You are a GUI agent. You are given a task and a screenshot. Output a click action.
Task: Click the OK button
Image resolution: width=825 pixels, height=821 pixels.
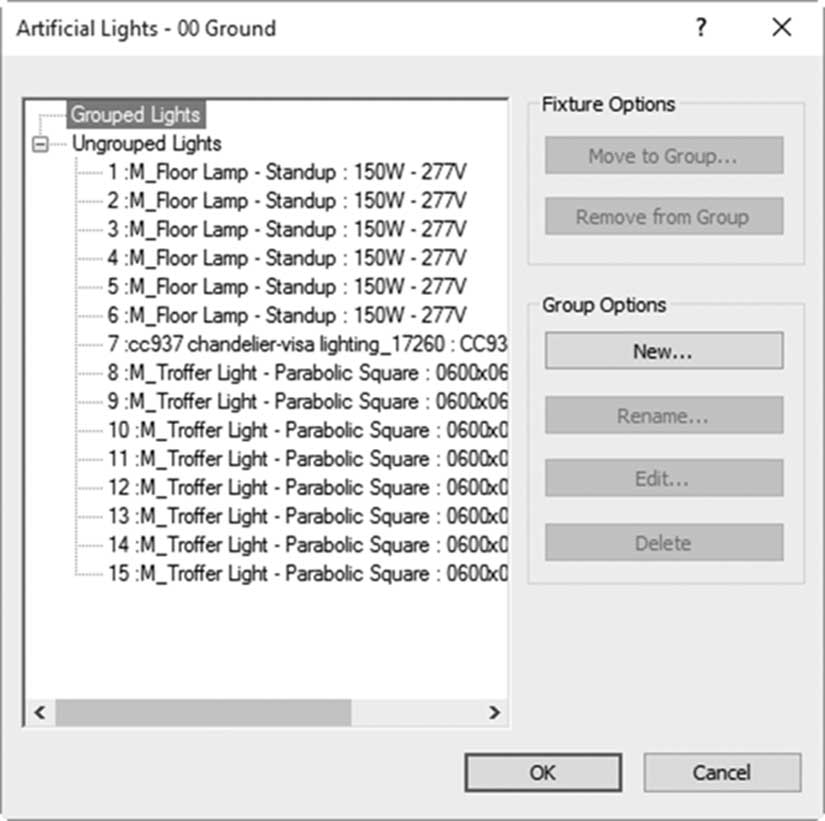[543, 773]
